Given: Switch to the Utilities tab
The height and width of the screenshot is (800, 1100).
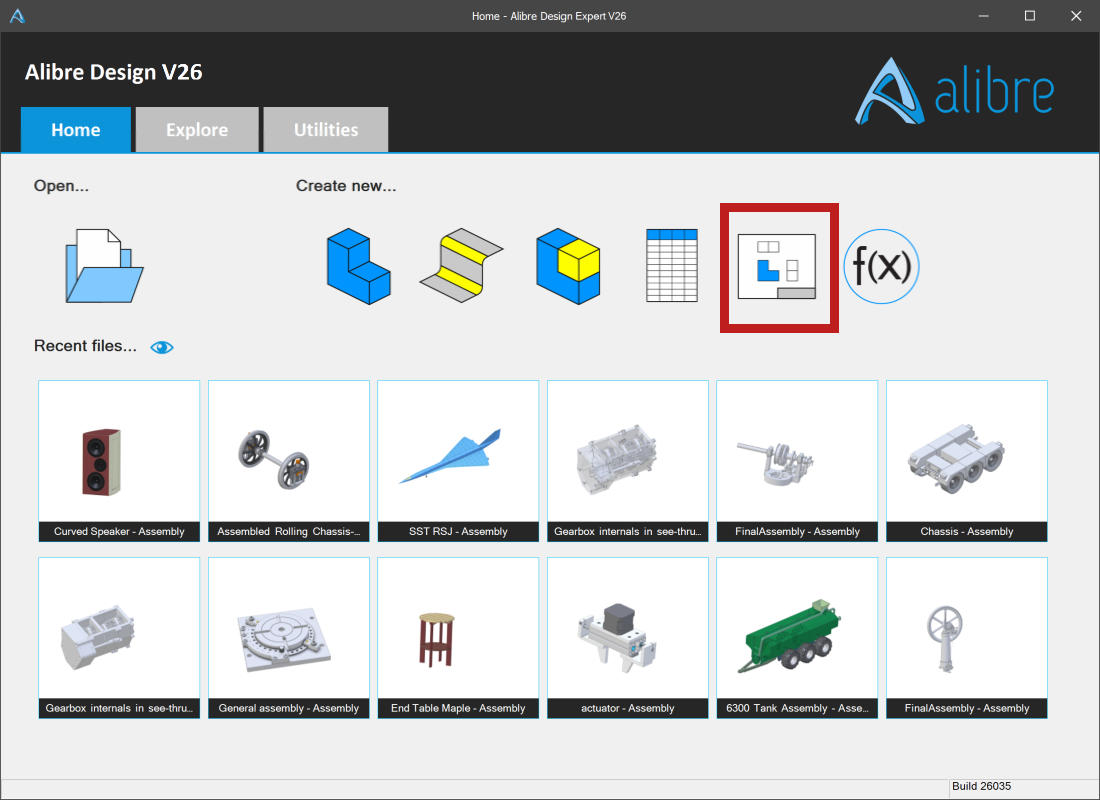Looking at the screenshot, I should point(326,130).
